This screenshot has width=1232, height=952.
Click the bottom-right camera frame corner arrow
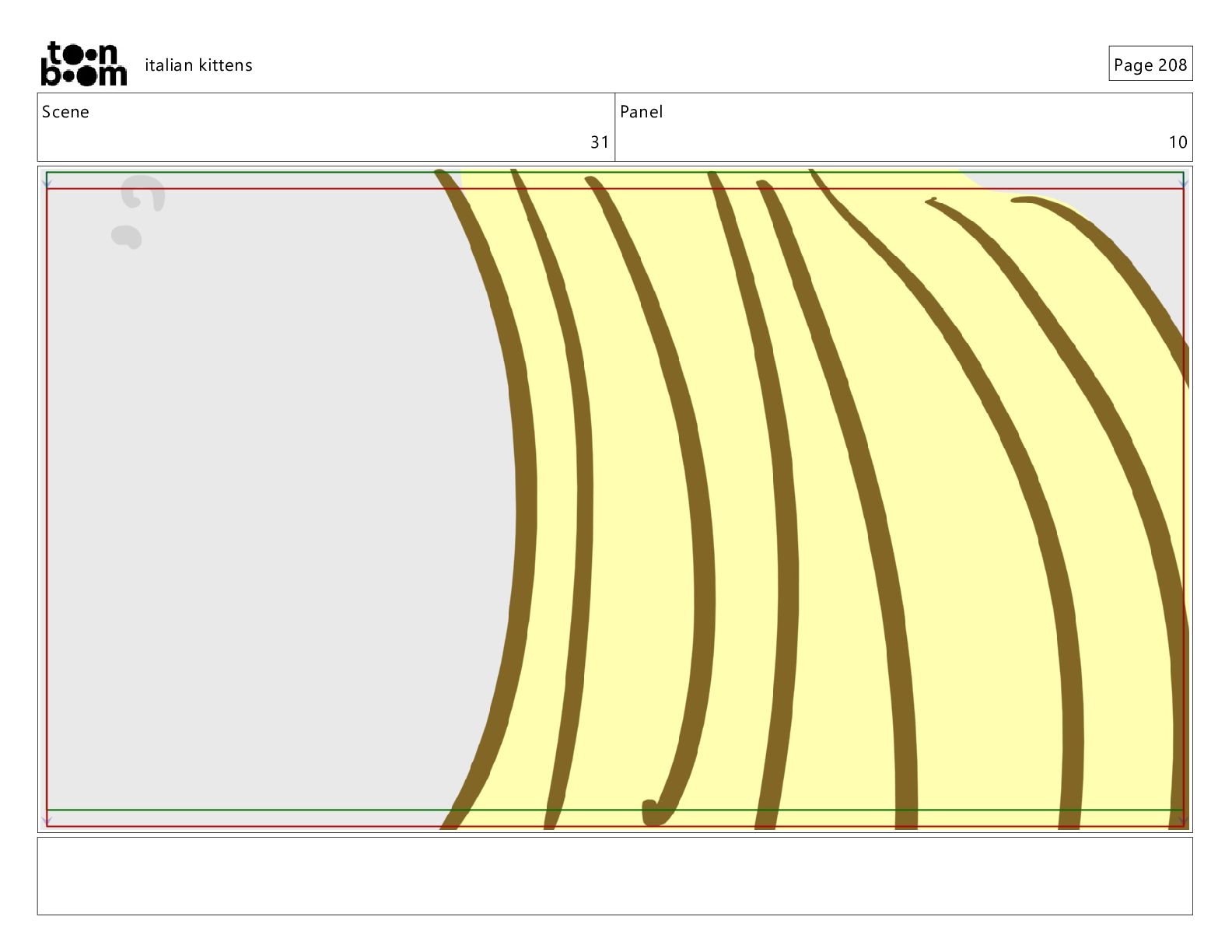1183,819
